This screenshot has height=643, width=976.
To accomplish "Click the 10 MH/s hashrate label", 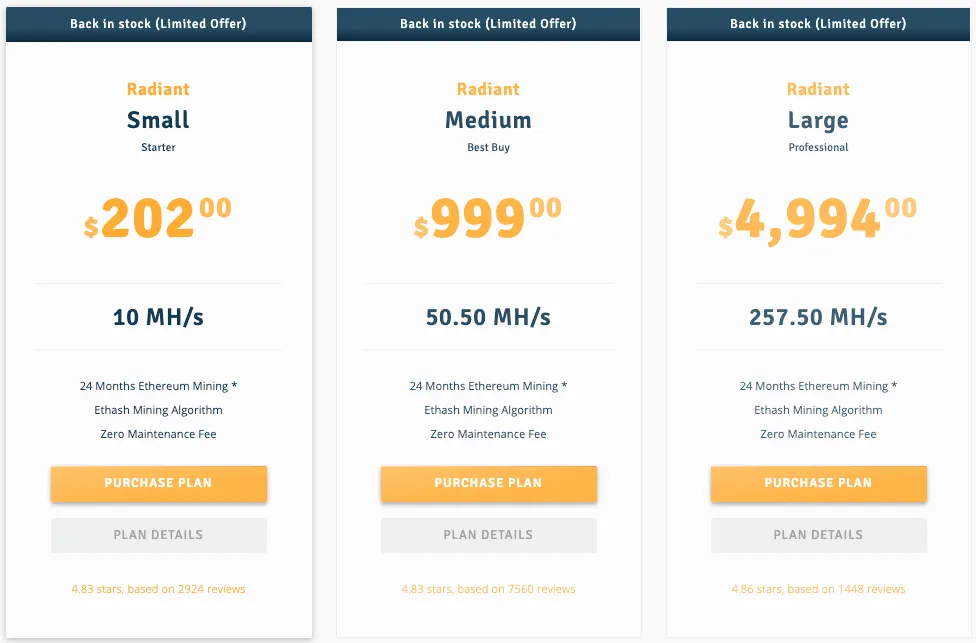I will tap(158, 317).
